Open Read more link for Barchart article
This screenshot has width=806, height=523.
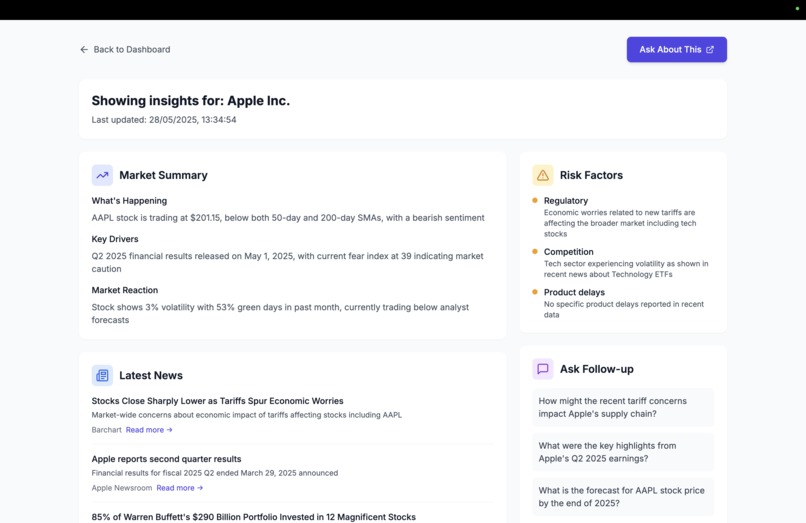pos(149,430)
